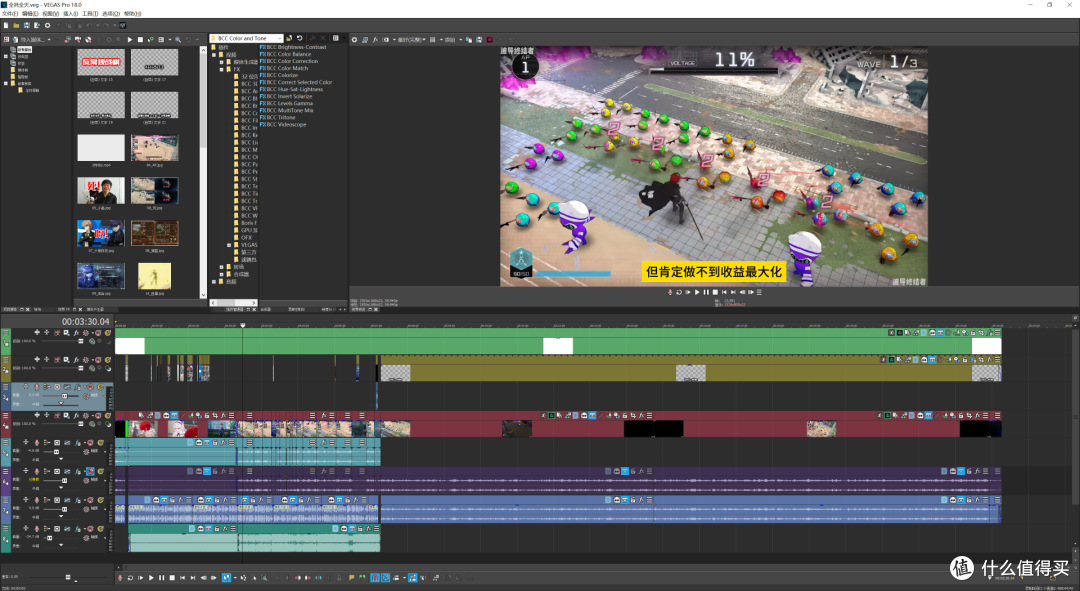
Task: Solo the red video track
Action: tap(107, 415)
